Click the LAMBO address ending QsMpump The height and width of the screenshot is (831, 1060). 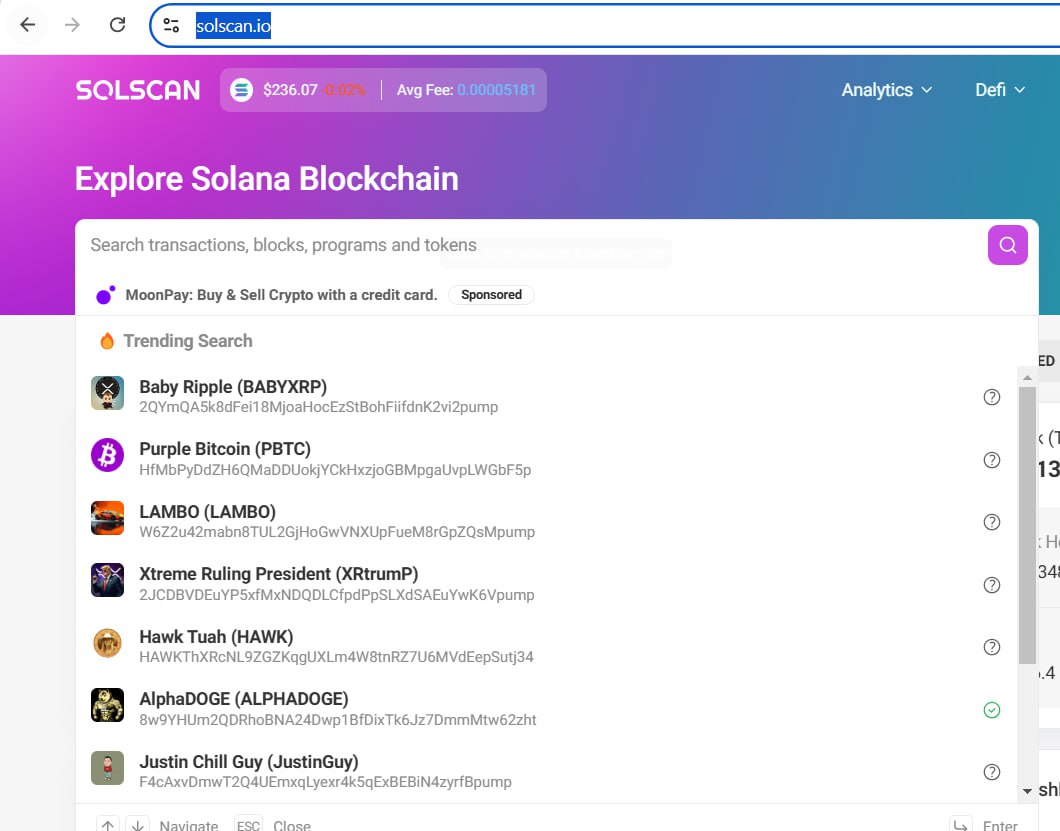pos(337,532)
